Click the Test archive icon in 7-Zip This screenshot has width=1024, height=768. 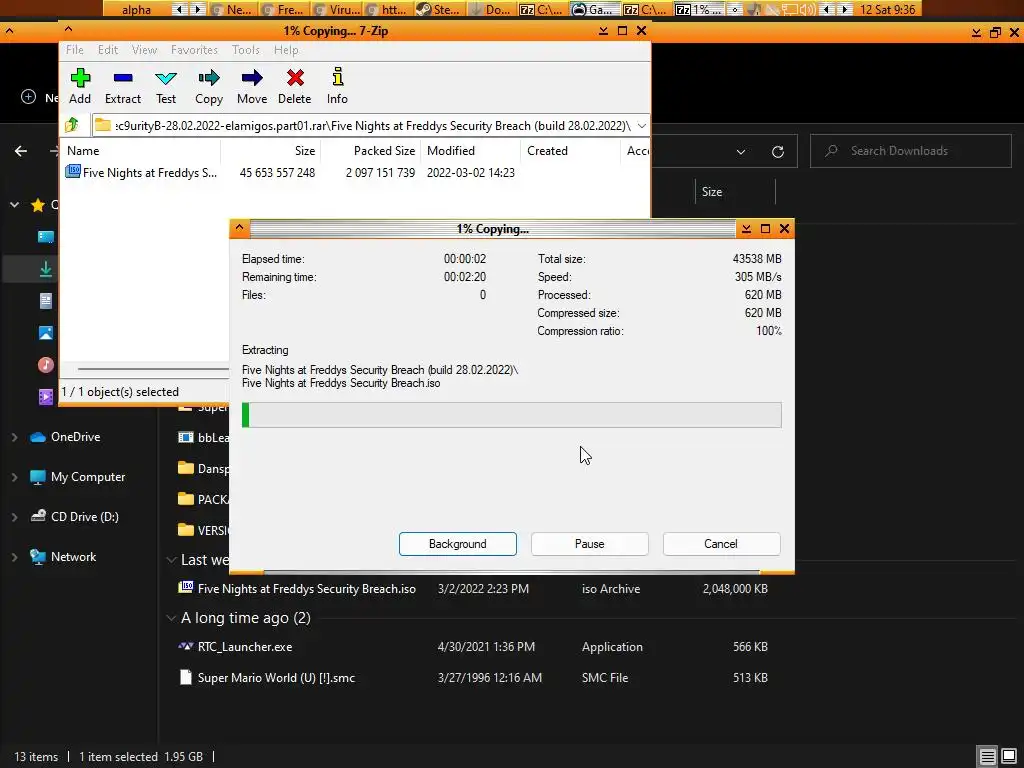[166, 78]
